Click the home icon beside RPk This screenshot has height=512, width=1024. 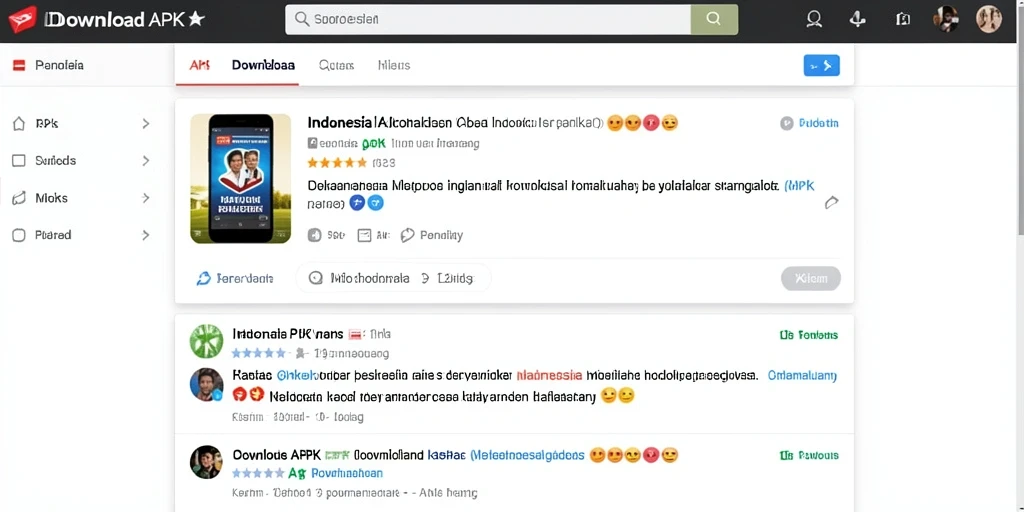coord(19,123)
